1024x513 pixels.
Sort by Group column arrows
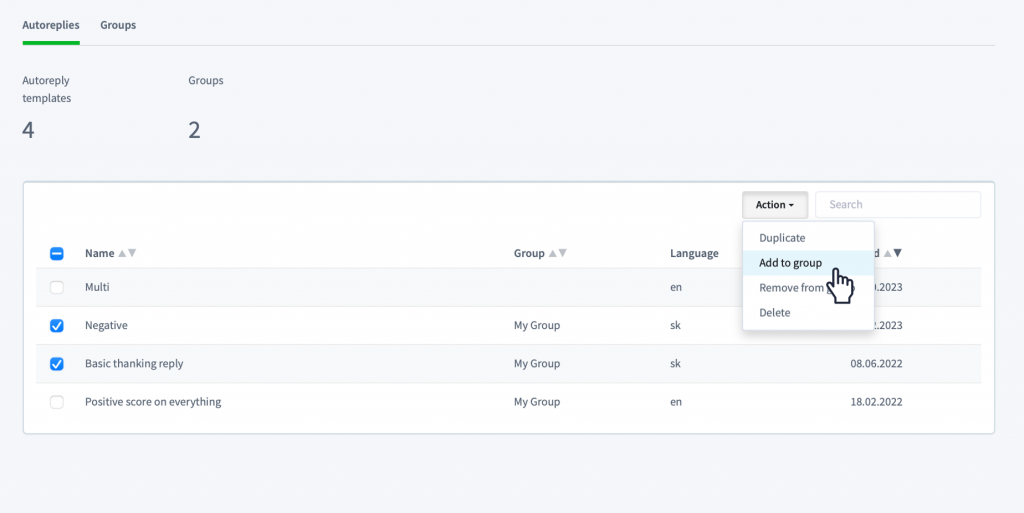tap(558, 253)
